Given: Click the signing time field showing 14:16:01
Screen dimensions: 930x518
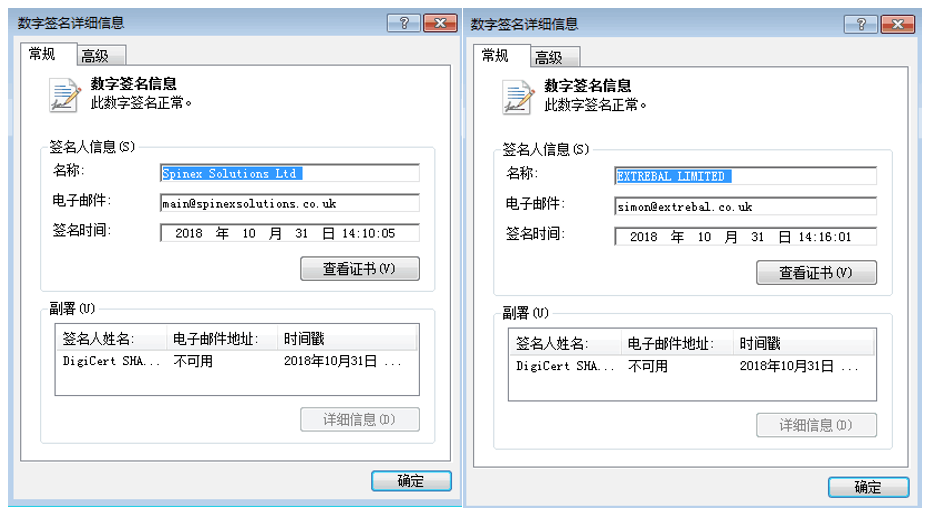Looking at the screenshot, I should (x=746, y=237).
